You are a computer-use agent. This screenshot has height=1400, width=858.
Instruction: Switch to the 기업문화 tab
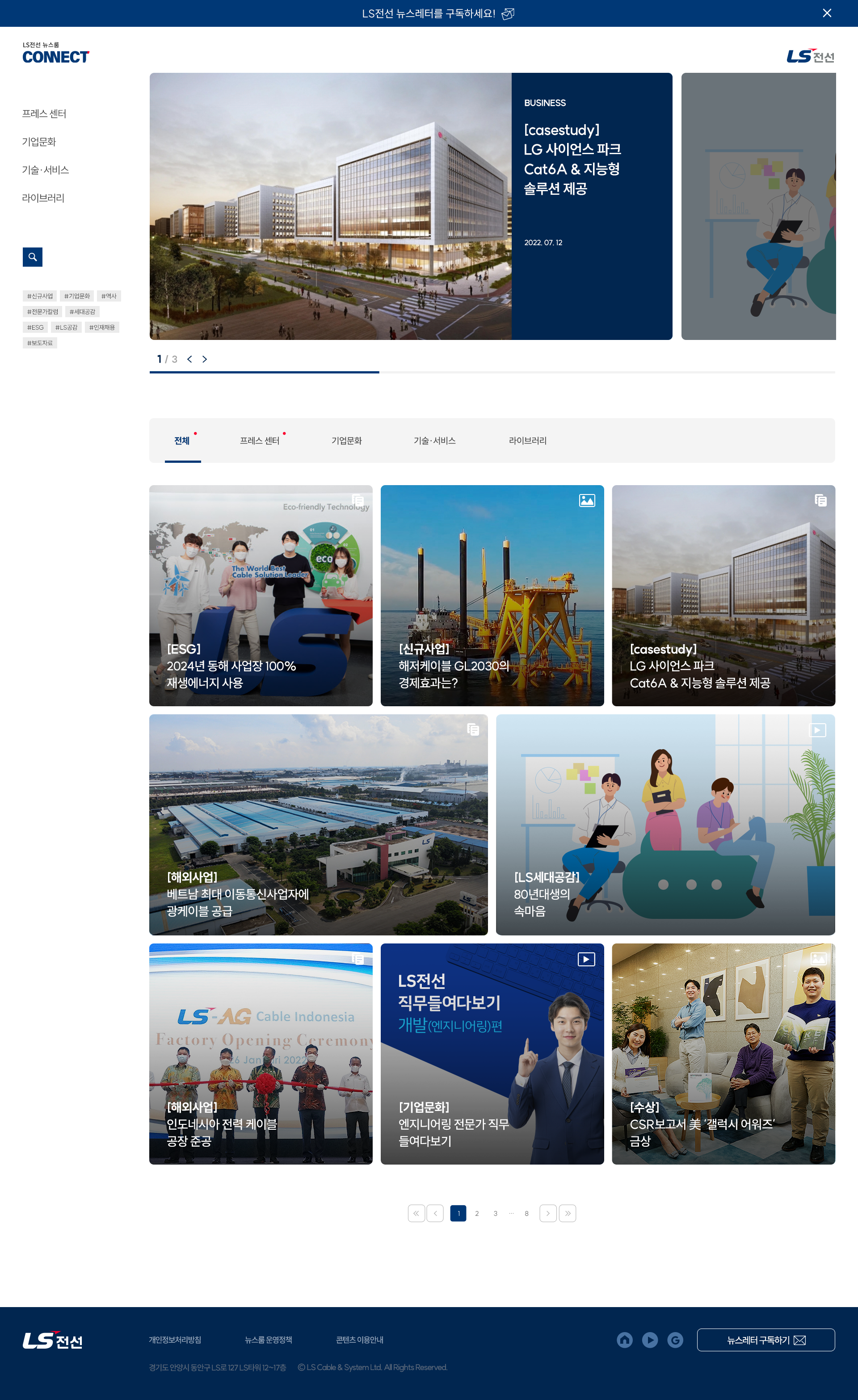(x=347, y=440)
